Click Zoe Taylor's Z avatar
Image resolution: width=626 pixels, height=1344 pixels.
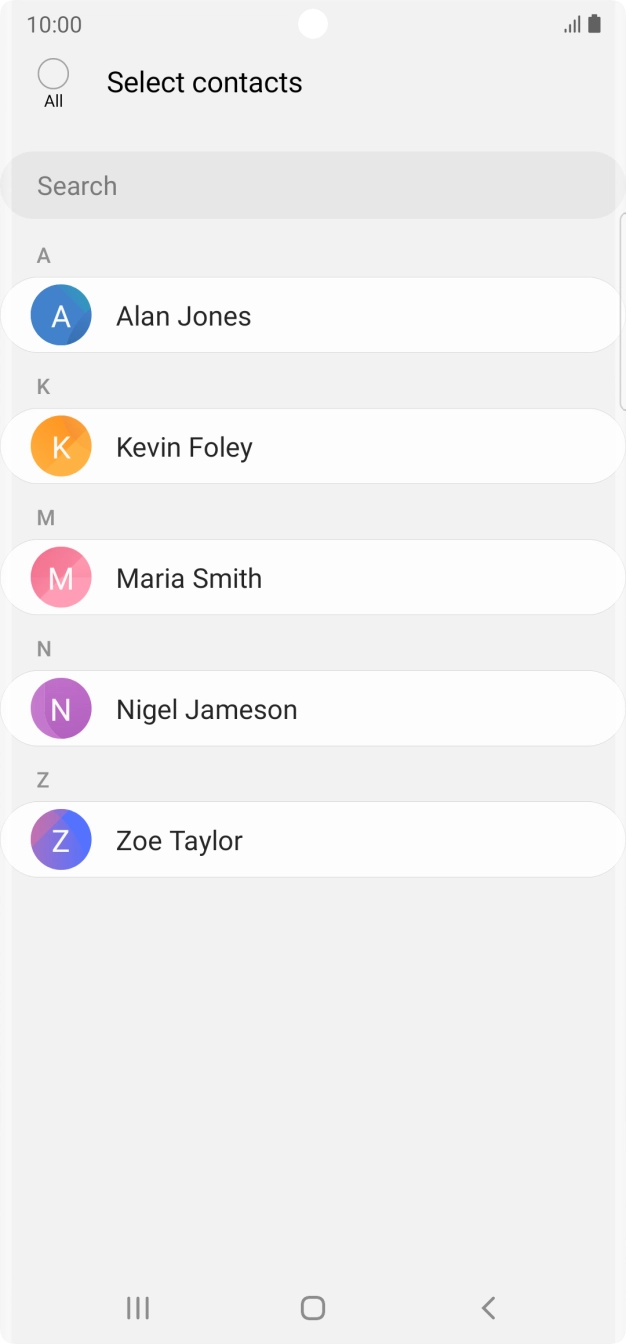[x=61, y=840]
